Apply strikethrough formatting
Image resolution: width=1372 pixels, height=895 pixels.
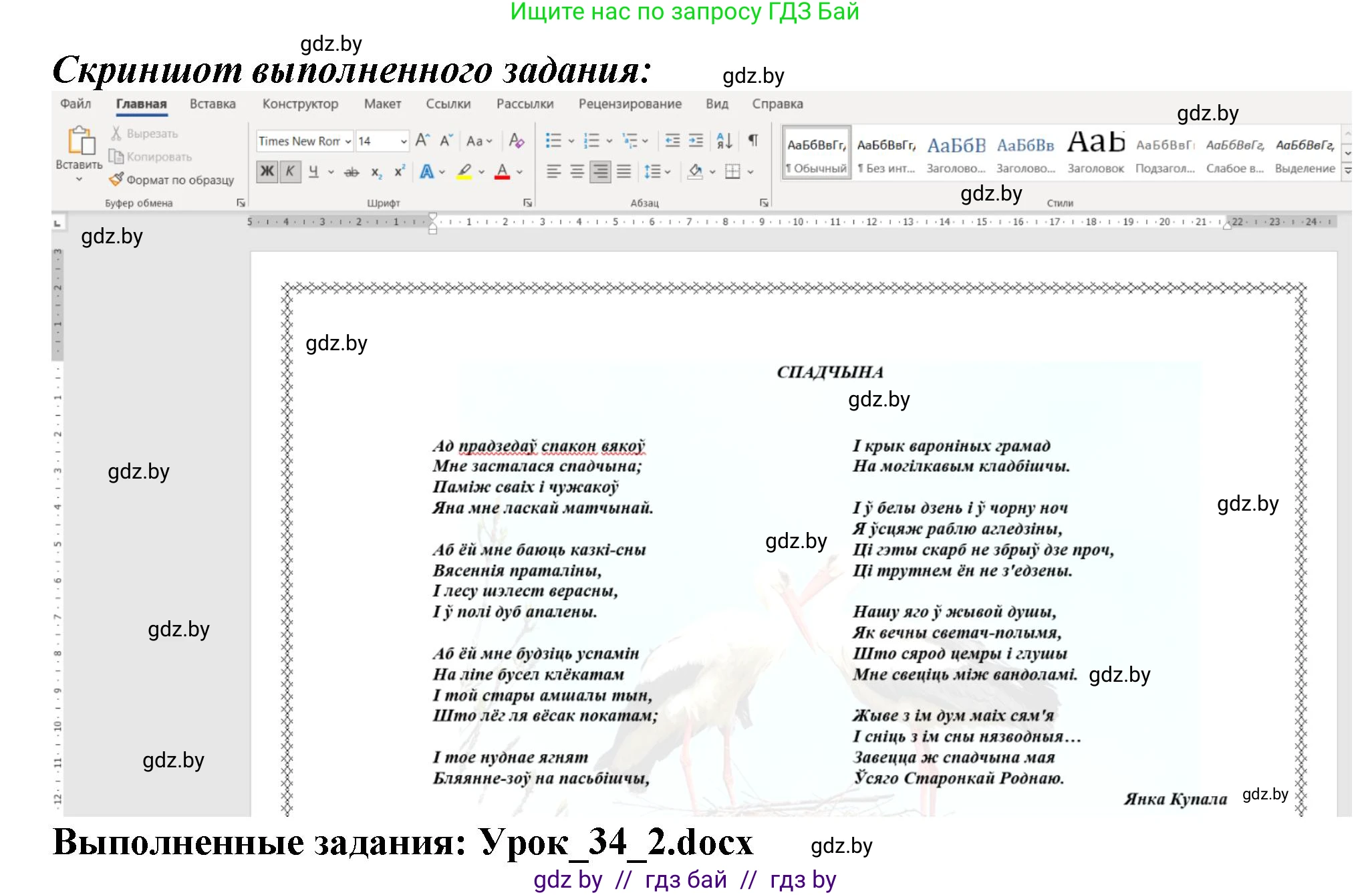[x=352, y=172]
